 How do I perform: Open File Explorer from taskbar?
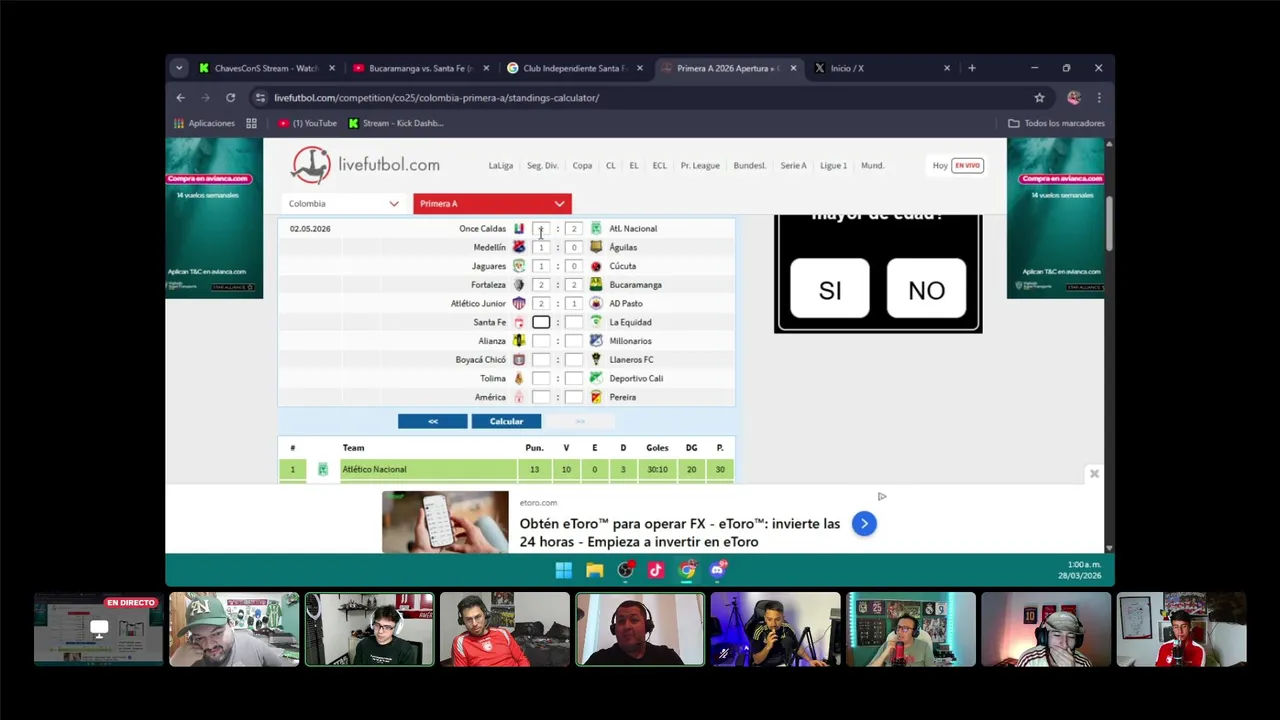point(595,570)
